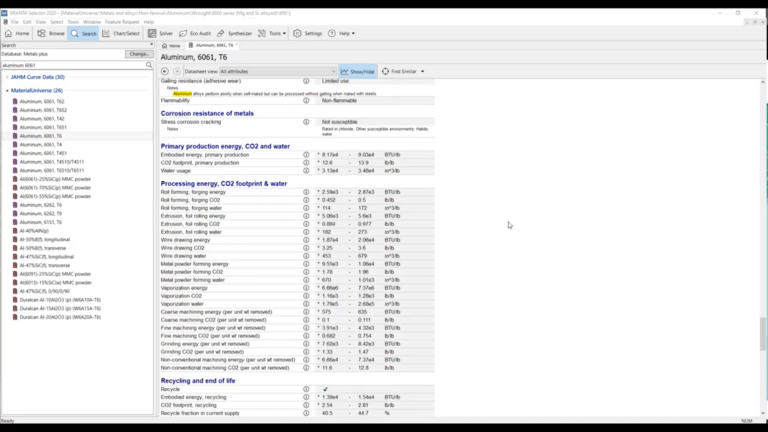Open the View menu

coord(41,22)
